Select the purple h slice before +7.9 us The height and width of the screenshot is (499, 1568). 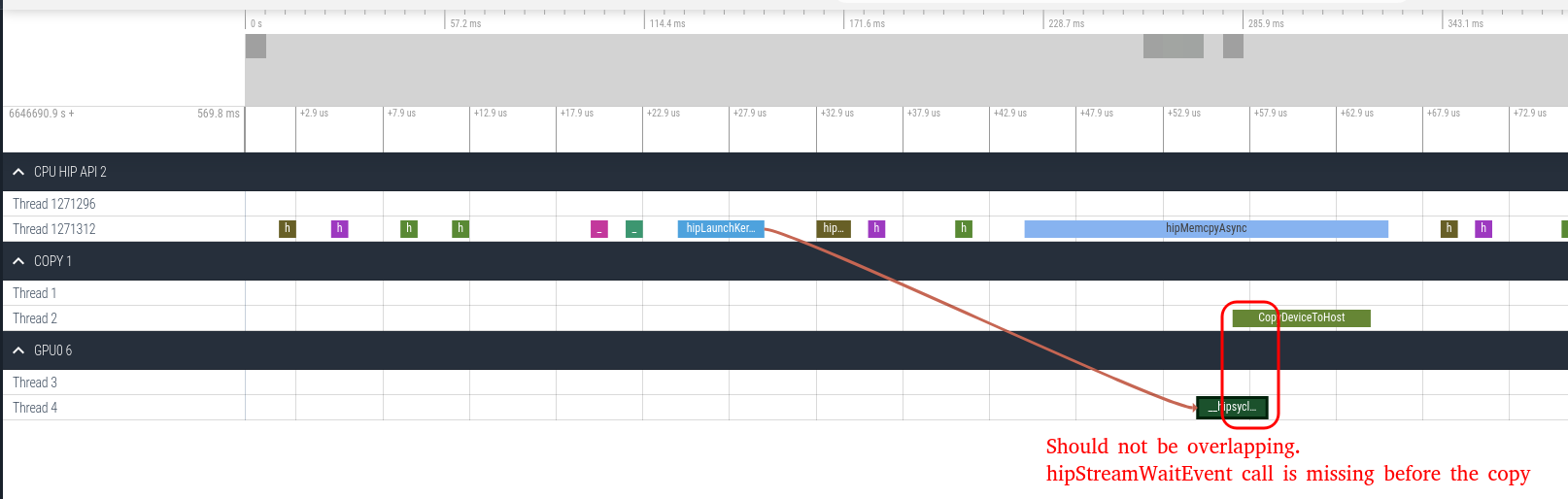(x=339, y=229)
